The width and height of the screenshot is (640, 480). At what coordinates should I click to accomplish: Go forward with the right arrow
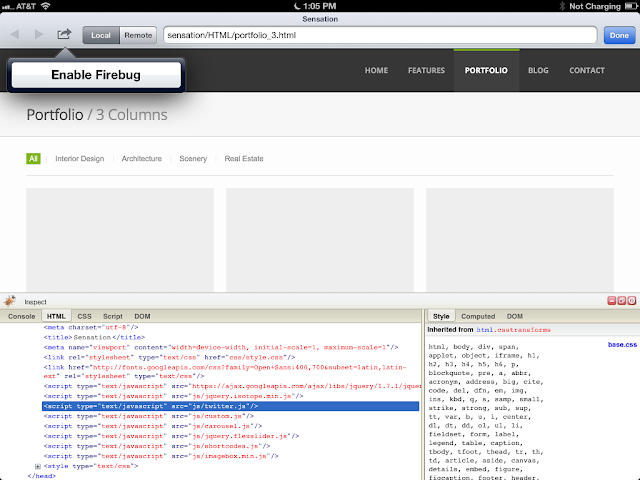coord(39,35)
